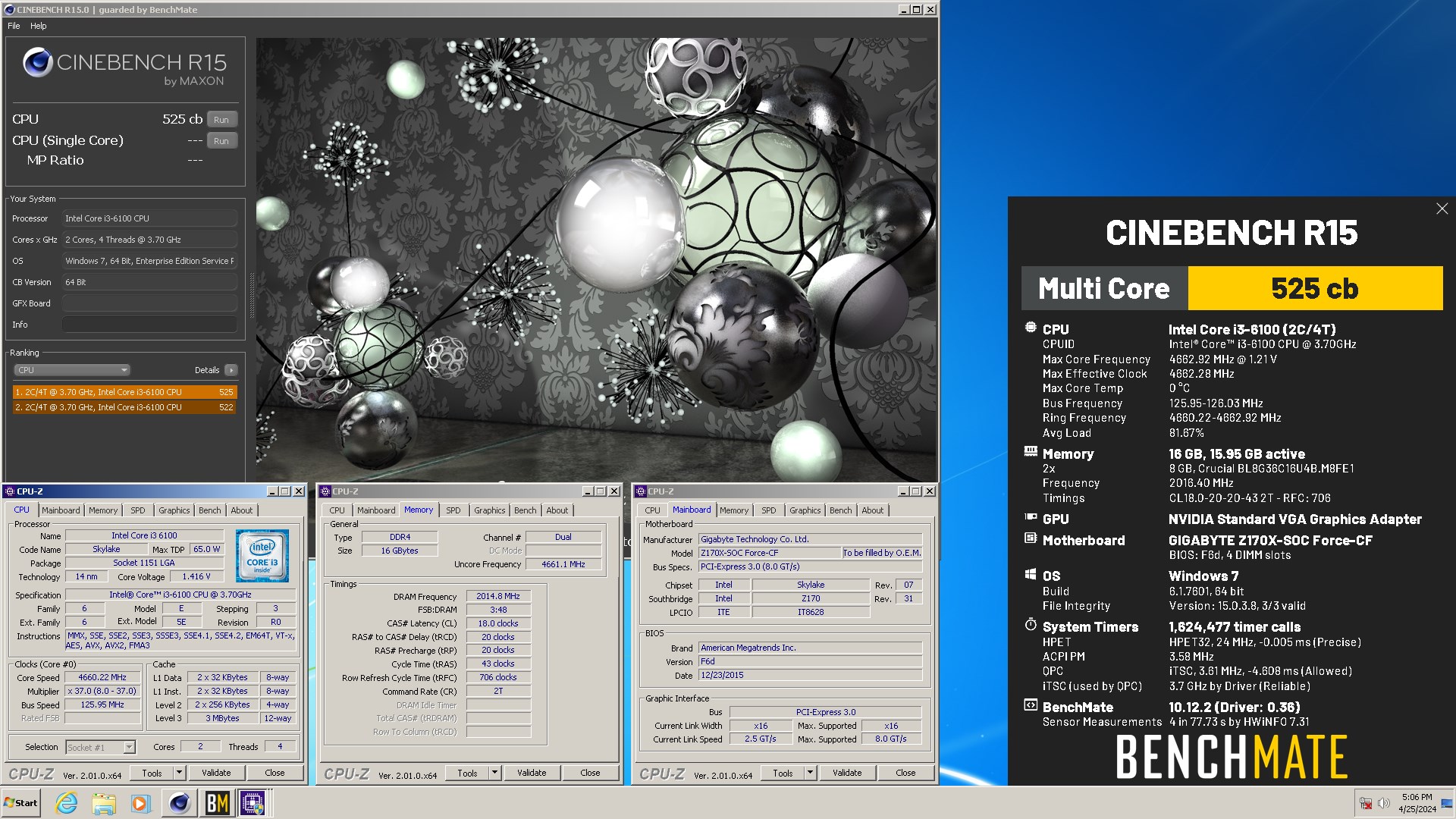Open Cinebench Help menu
The width and height of the screenshot is (1456, 819).
[x=38, y=26]
